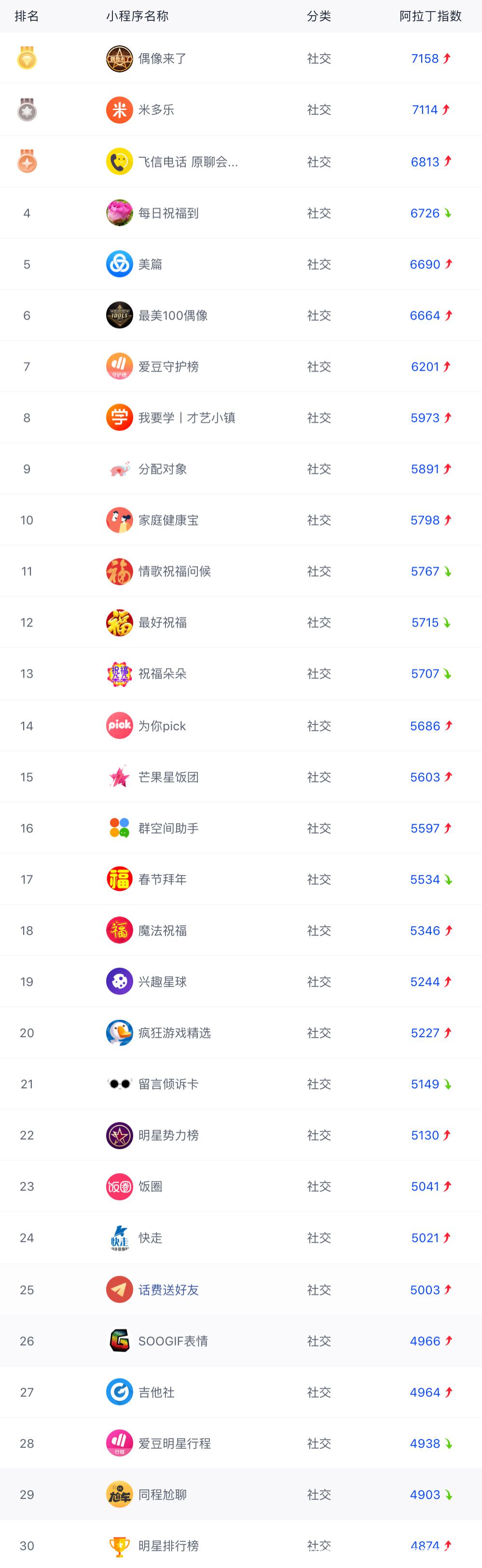Open the 为你pick pink icon
Screen dimensions: 482x1568
(x=119, y=725)
